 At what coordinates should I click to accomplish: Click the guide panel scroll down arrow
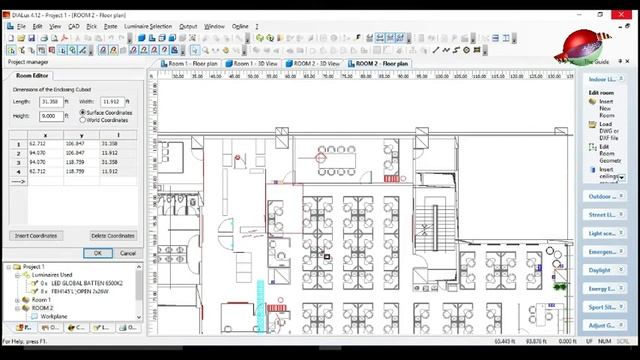click(621, 178)
